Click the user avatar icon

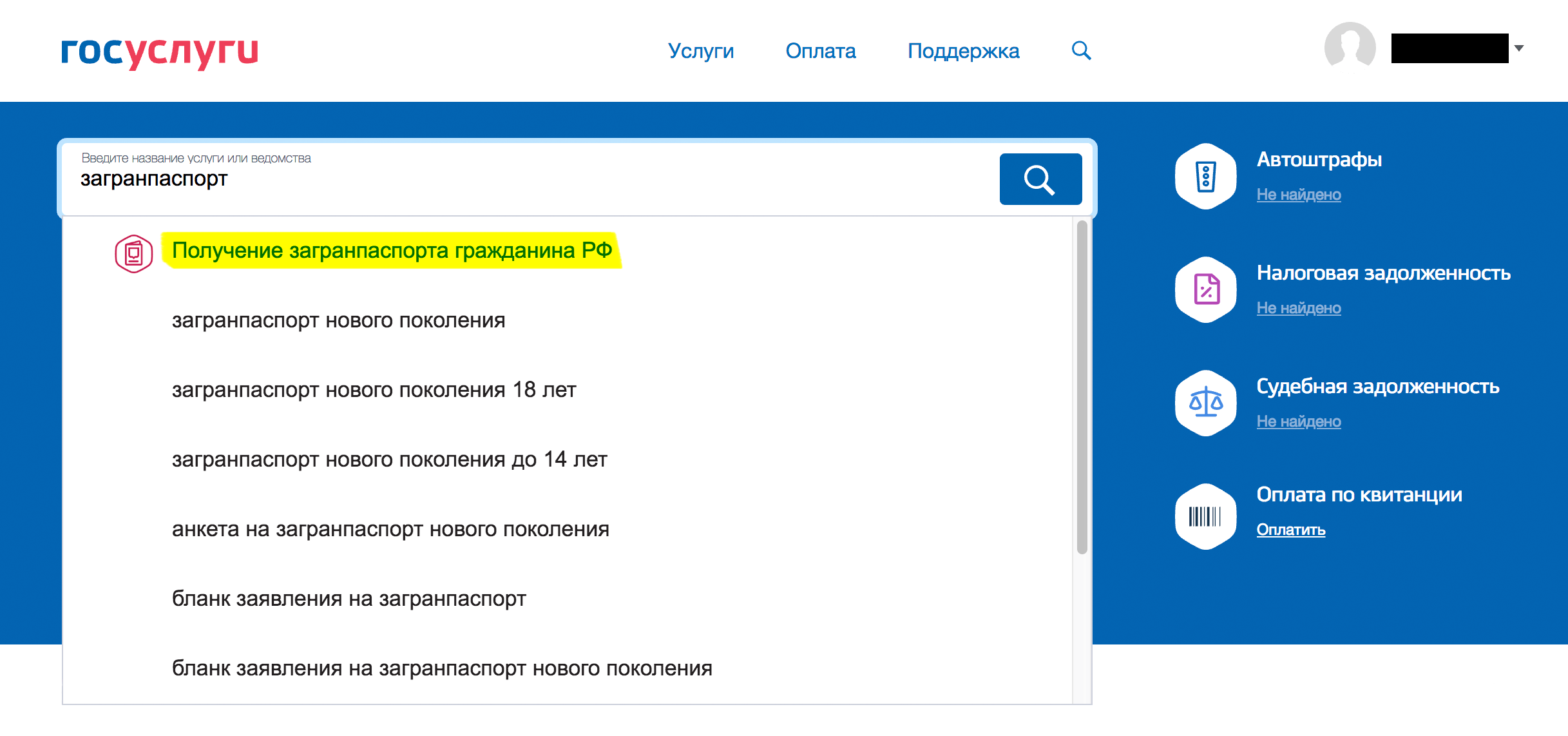[x=1350, y=46]
